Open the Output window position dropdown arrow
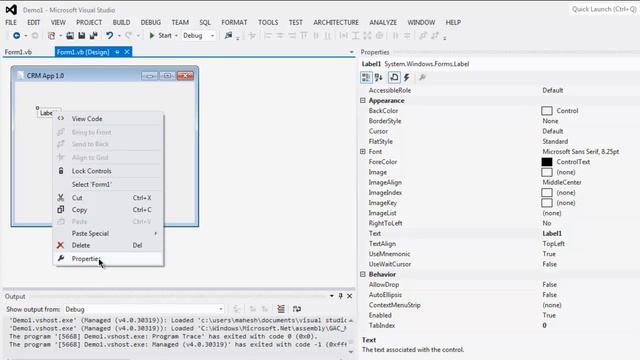Screen dimensions: 640x360 click(x=331, y=296)
